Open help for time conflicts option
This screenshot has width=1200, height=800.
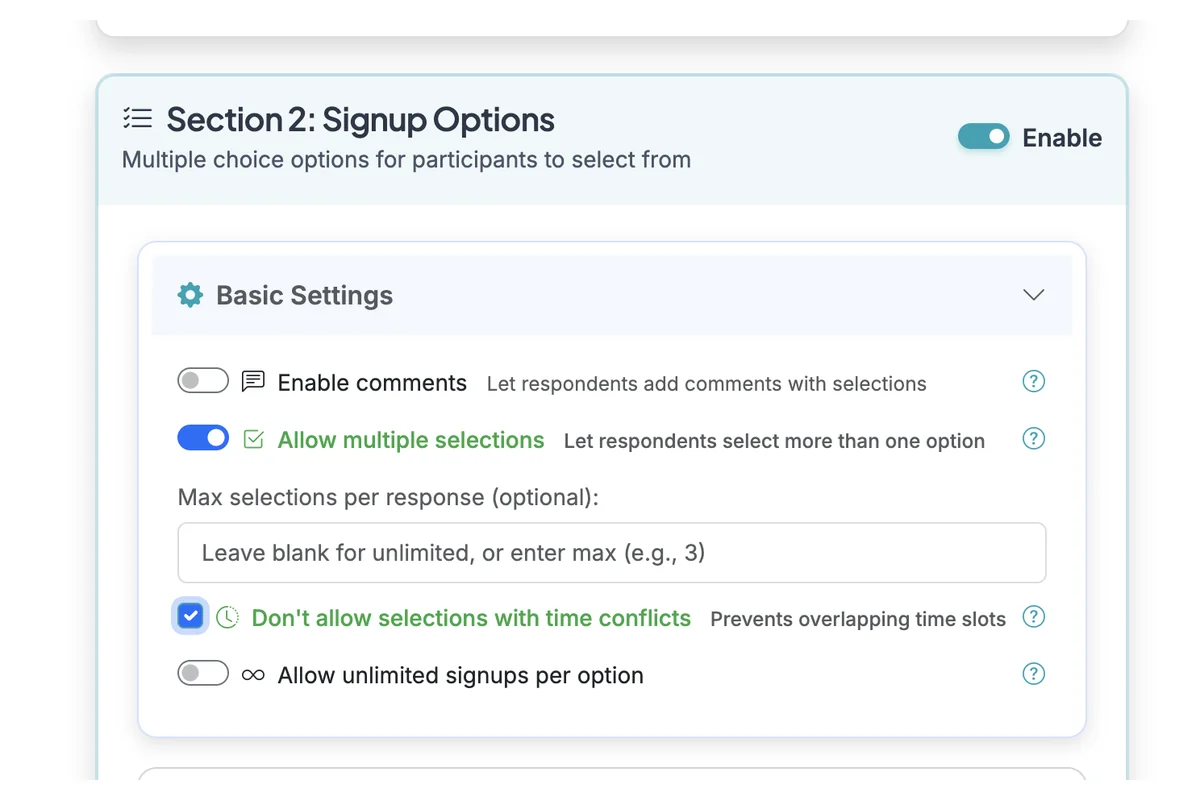1033,617
